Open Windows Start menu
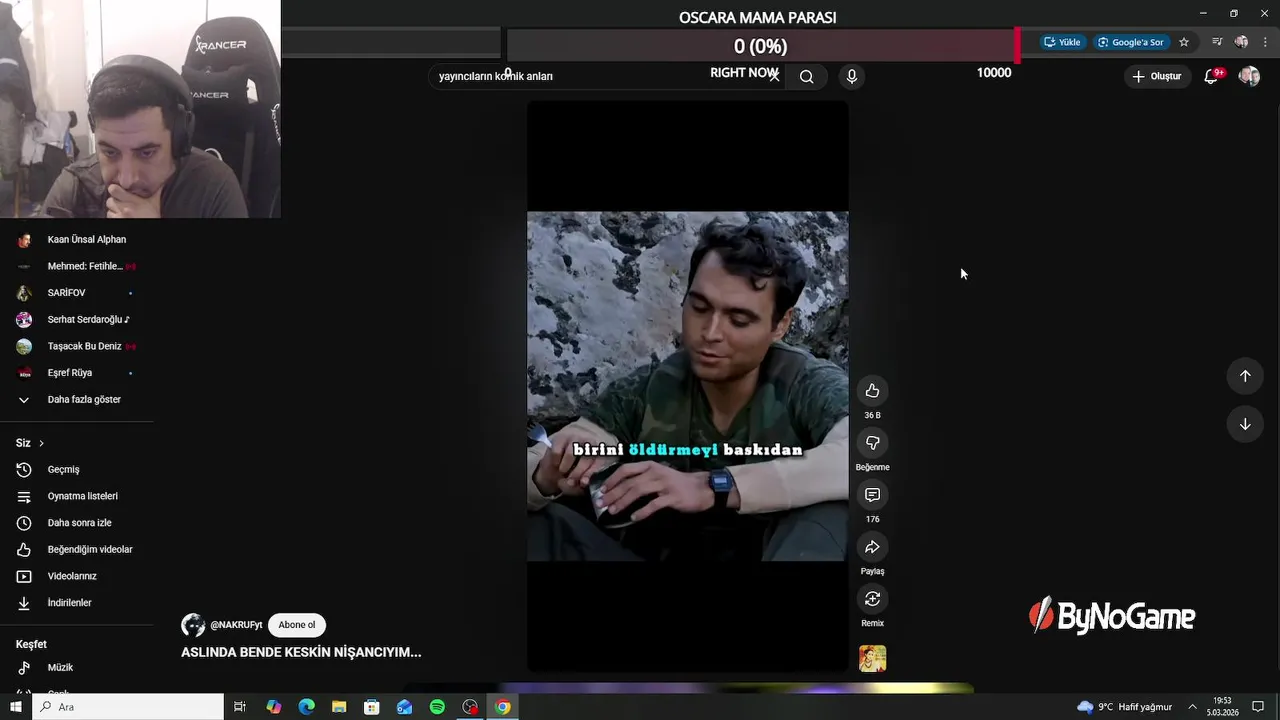Viewport: 1280px width, 720px height. [x=15, y=707]
